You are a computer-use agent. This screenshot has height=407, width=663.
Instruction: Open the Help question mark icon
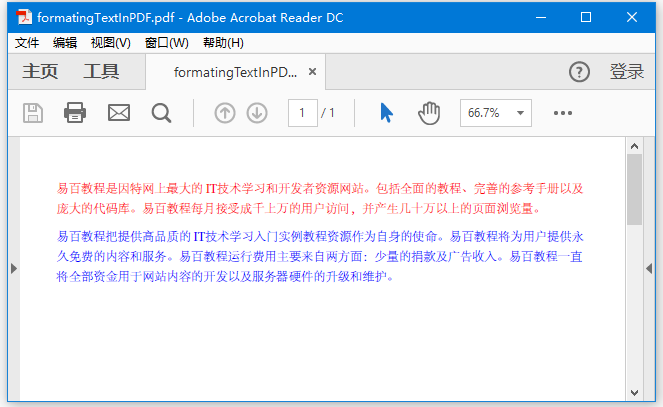pos(579,72)
